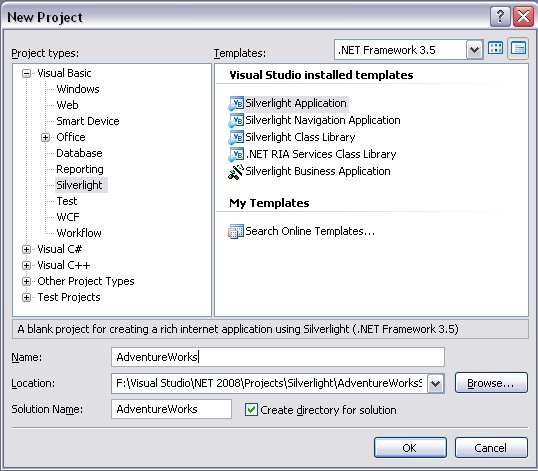538x471 pixels.
Task: Click the 'Silverlight Business Application' text
Action: [318, 171]
